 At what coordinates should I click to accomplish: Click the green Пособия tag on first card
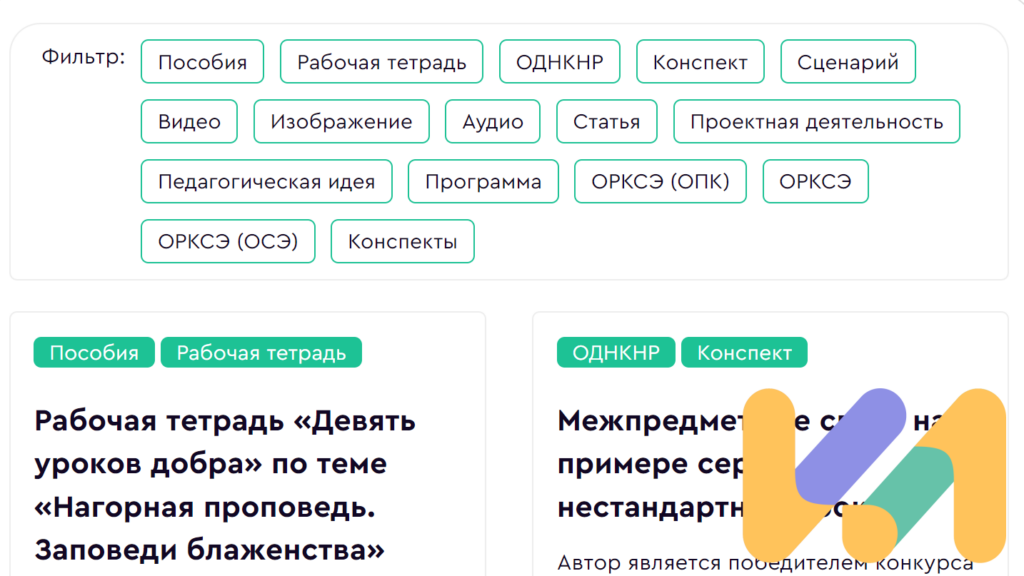coord(94,353)
